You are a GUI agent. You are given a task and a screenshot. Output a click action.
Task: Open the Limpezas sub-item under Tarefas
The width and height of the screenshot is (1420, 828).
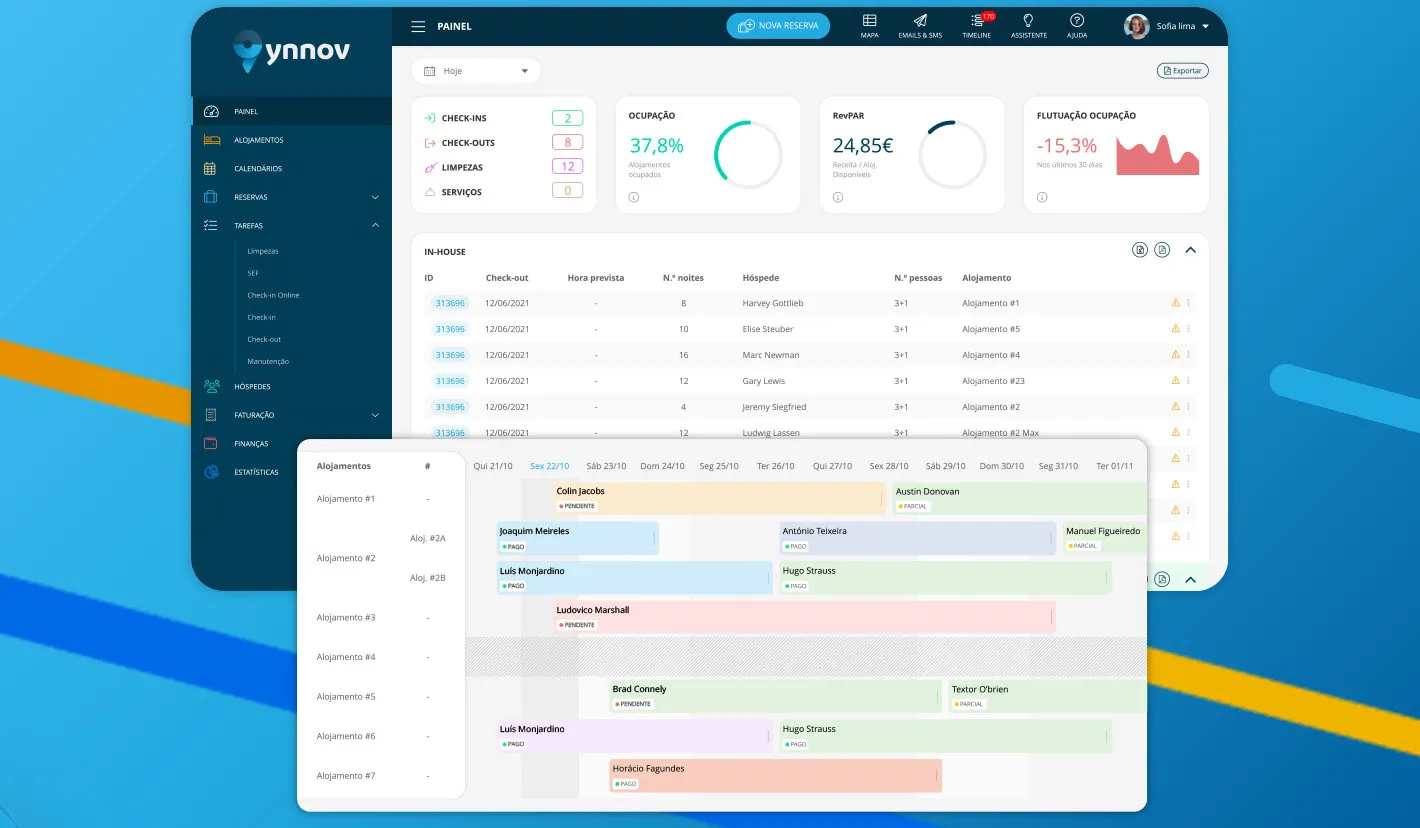point(263,251)
